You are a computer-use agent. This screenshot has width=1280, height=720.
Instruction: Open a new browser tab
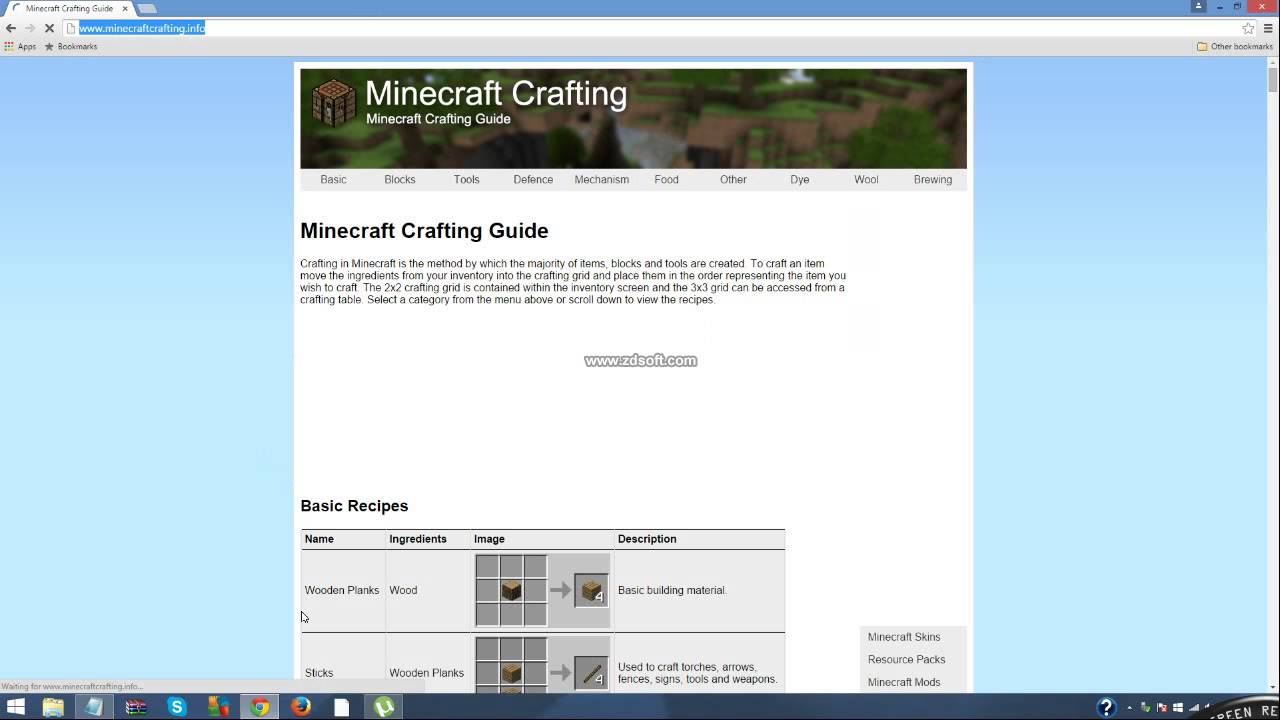coord(147,9)
